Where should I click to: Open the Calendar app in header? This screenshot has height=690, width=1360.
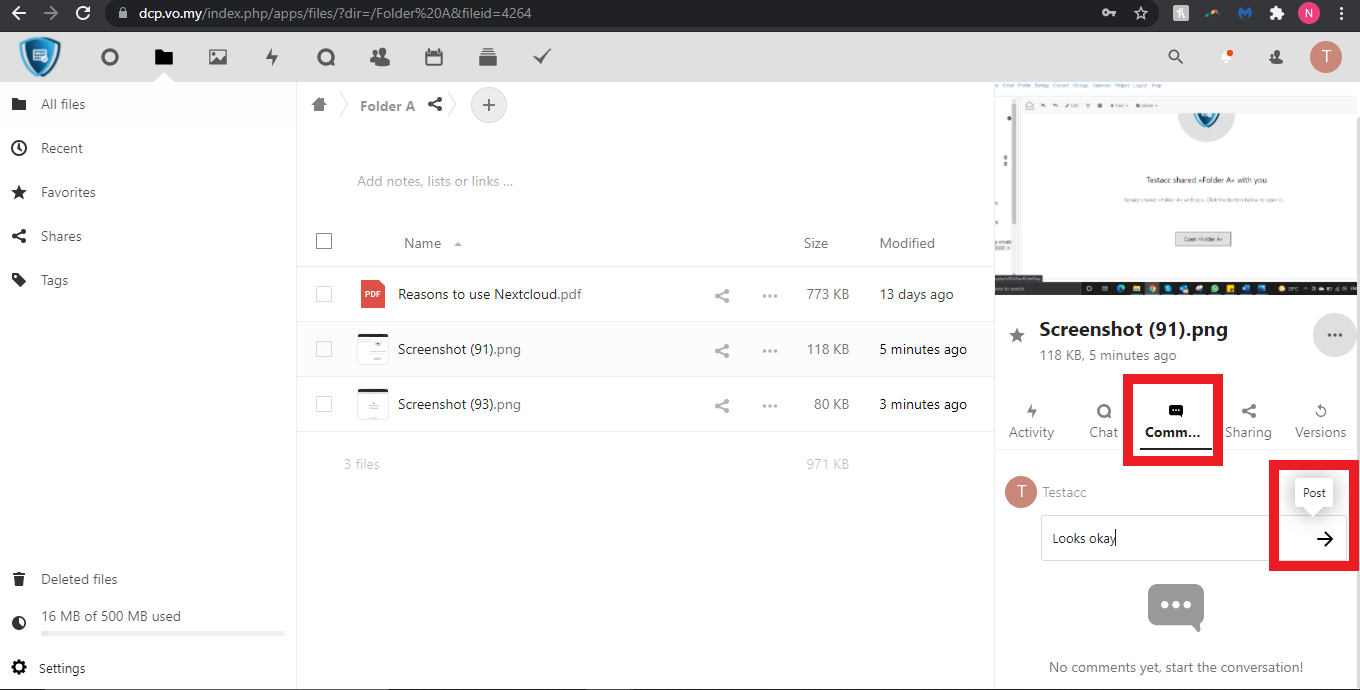[x=434, y=58]
